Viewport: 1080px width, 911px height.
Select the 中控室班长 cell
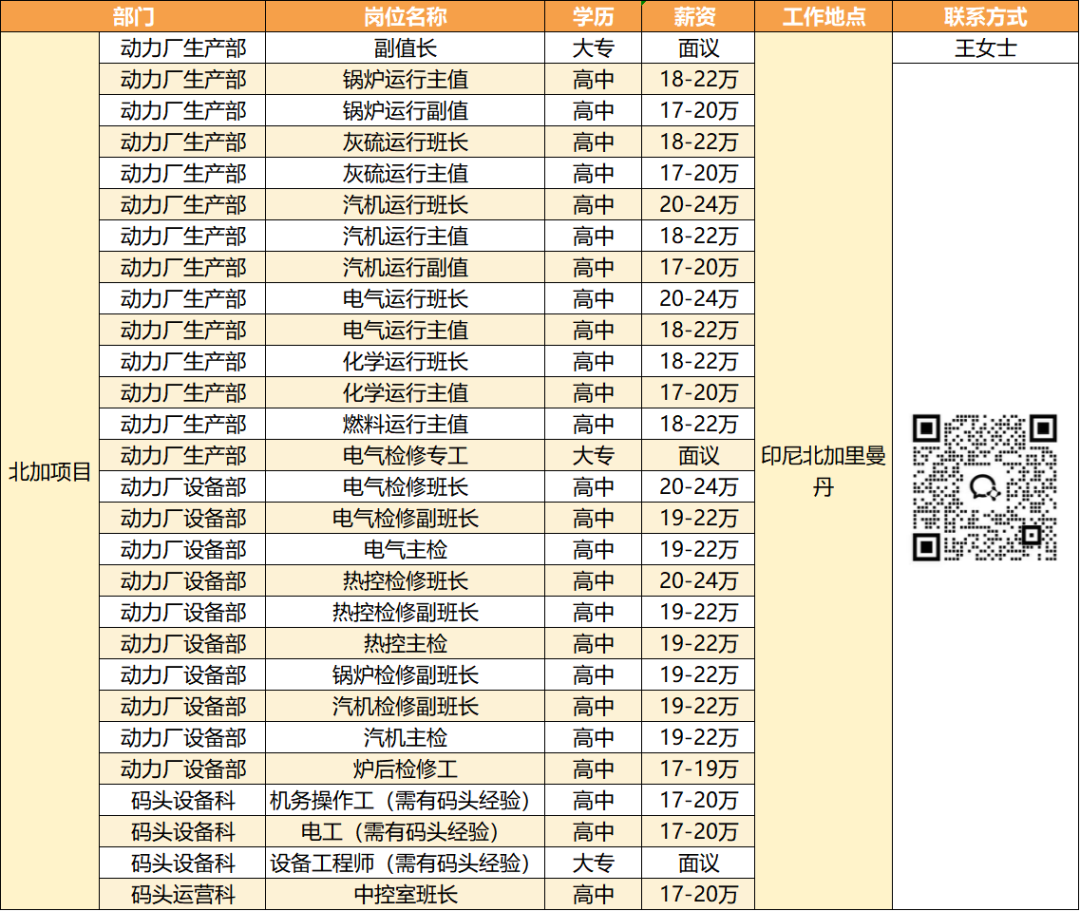(x=405, y=894)
